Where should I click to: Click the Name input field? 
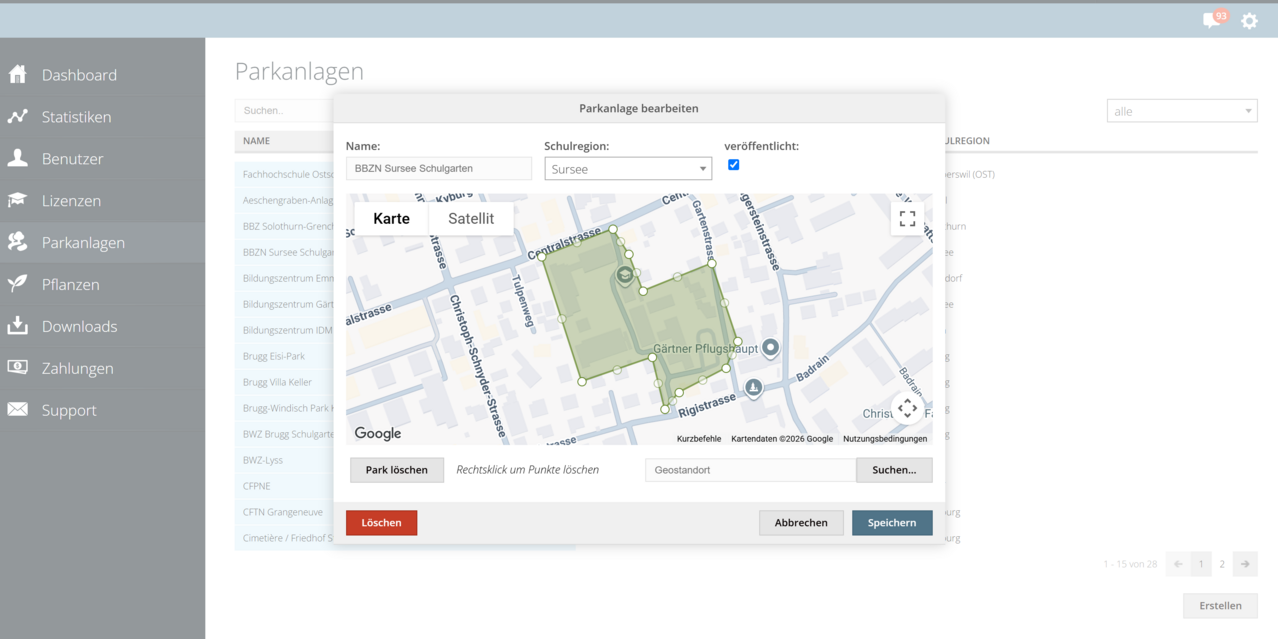(439, 169)
